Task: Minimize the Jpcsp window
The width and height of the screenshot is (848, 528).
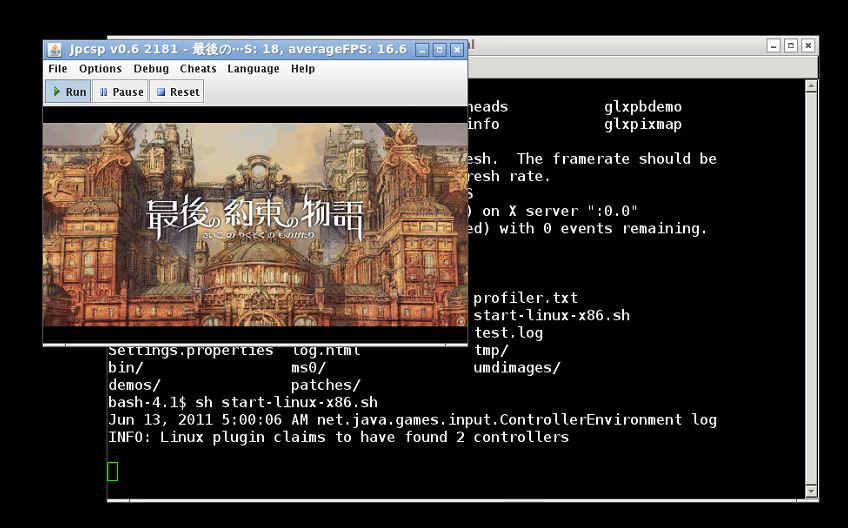Action: [x=422, y=50]
